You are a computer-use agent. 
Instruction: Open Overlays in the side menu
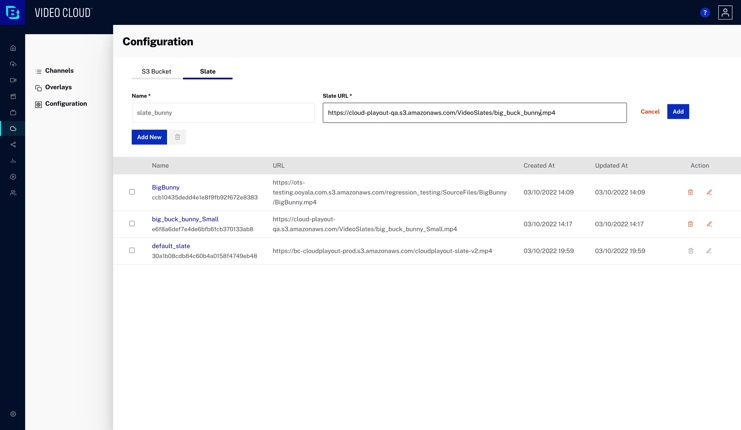(58, 87)
